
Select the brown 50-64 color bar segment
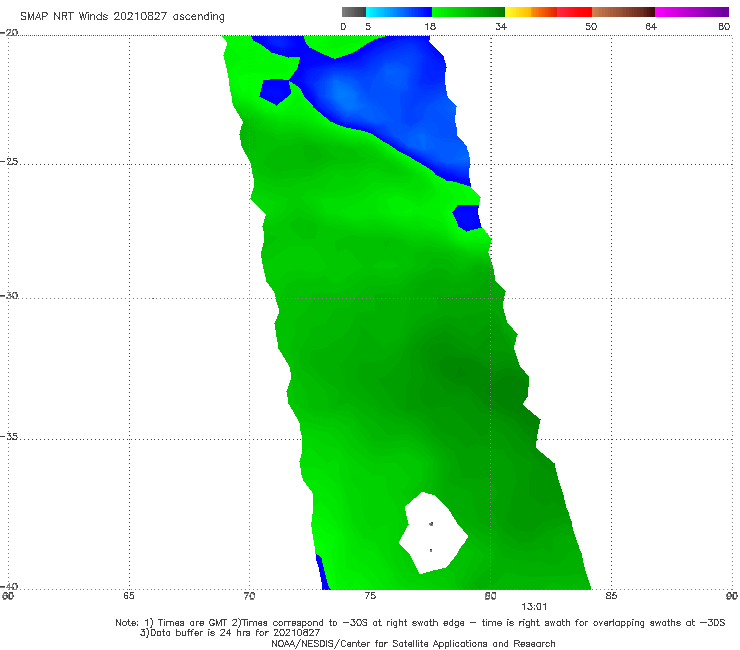[x=623, y=12]
